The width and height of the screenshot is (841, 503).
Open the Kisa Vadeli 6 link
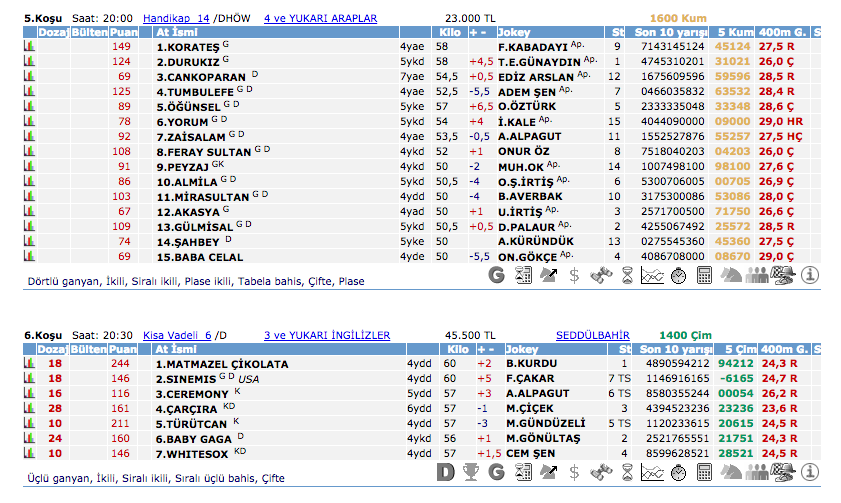pyautogui.click(x=178, y=336)
